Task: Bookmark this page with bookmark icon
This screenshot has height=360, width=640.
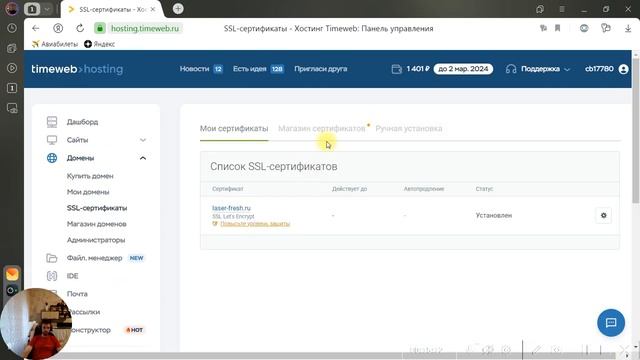Action: [x=558, y=28]
